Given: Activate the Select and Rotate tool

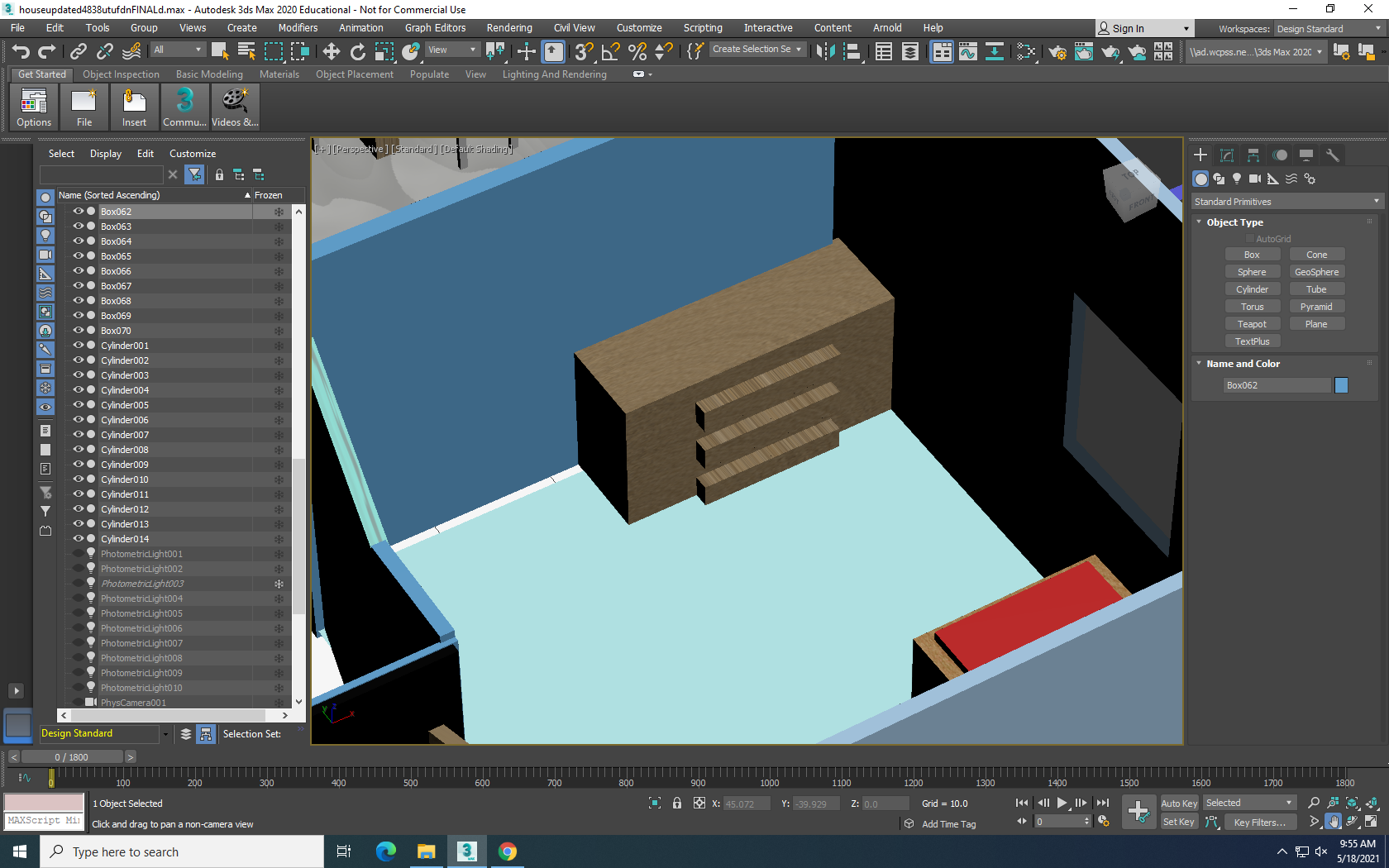Looking at the screenshot, I should pyautogui.click(x=357, y=51).
